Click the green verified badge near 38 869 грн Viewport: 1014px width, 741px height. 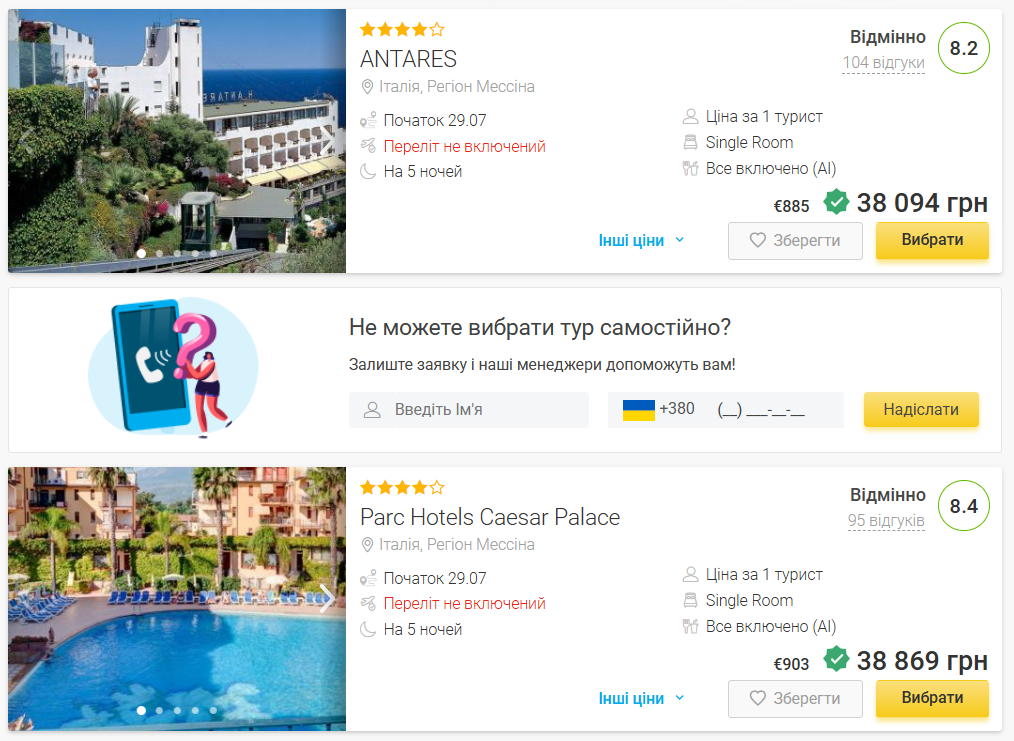pyautogui.click(x=836, y=660)
